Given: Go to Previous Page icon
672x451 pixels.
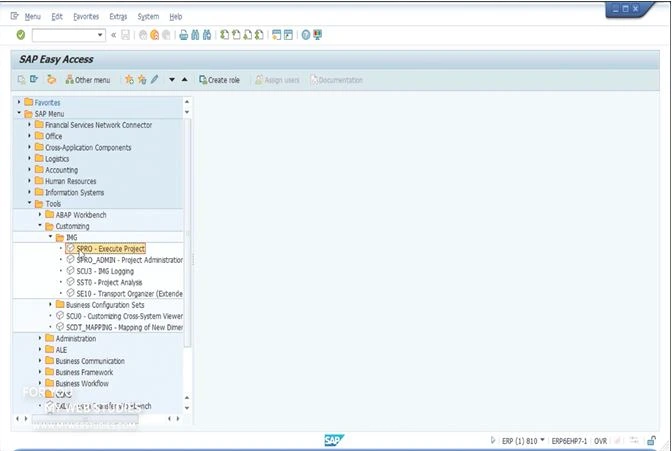Looking at the screenshot, I should (x=236, y=35).
